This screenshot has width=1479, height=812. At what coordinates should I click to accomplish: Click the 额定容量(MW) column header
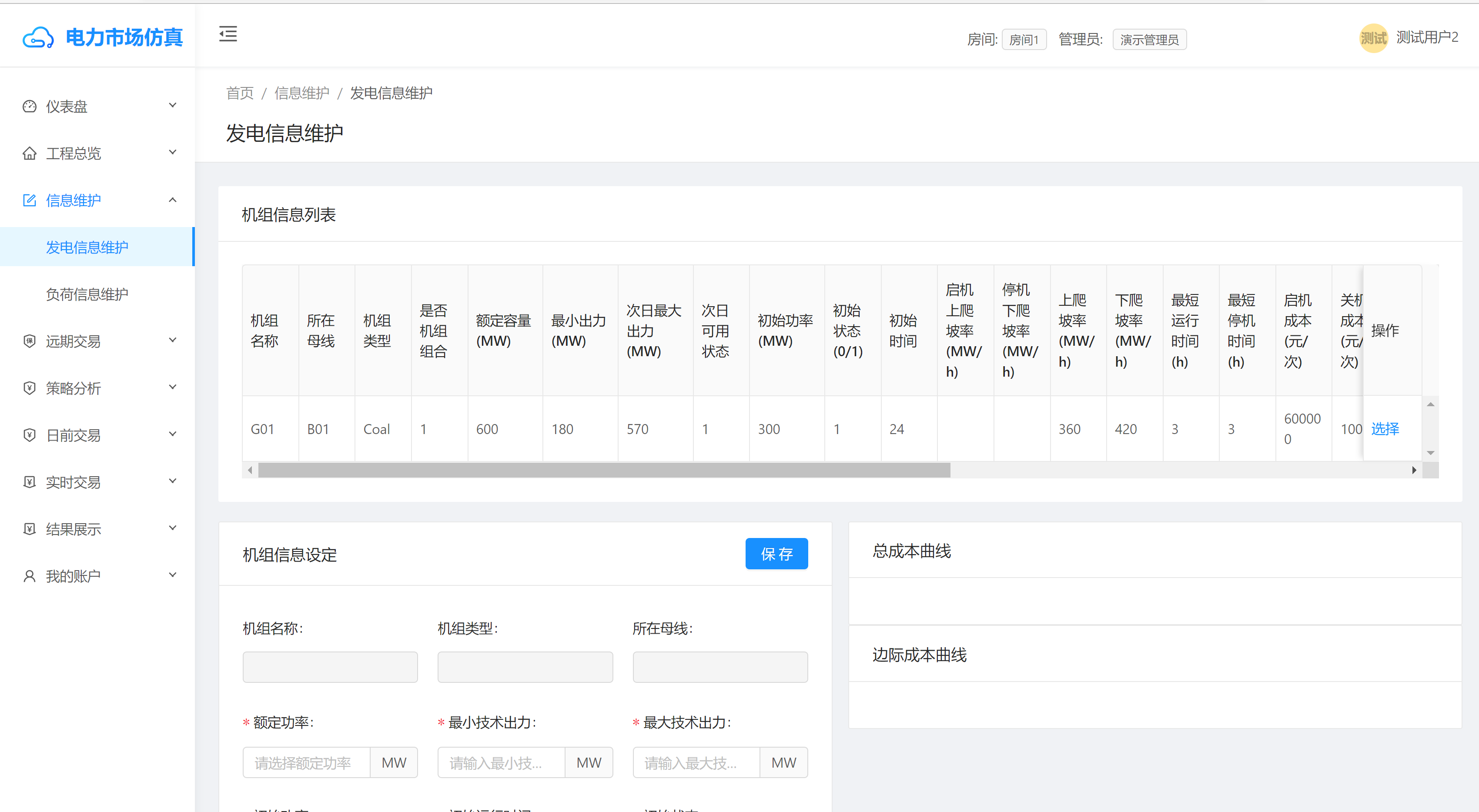coord(505,331)
